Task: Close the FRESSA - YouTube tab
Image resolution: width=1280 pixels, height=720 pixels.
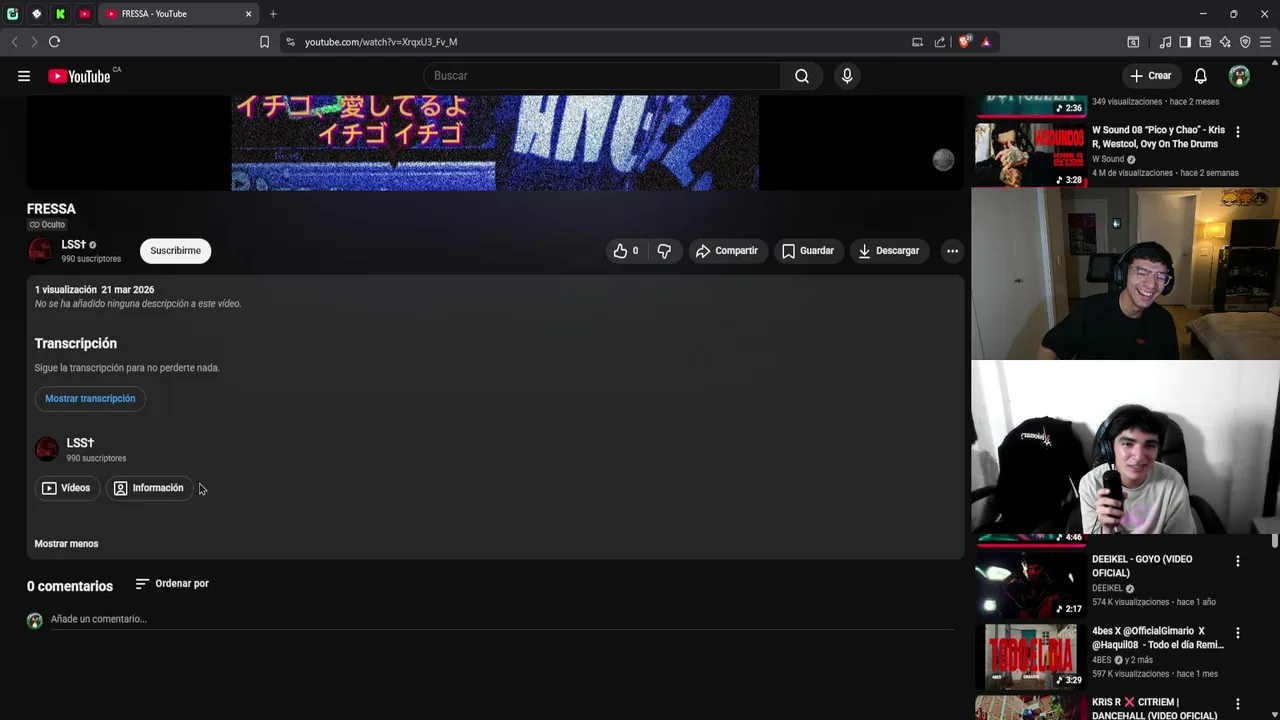Action: pyautogui.click(x=248, y=14)
